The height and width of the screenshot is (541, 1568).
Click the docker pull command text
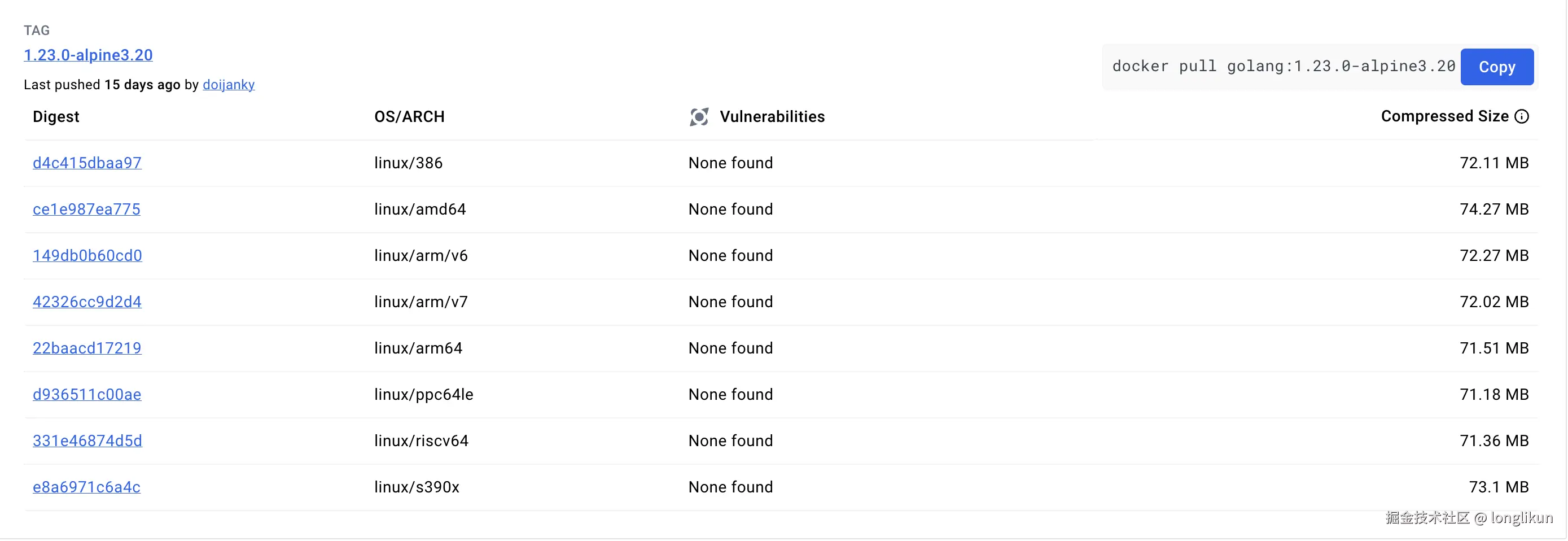pyautogui.click(x=1283, y=67)
